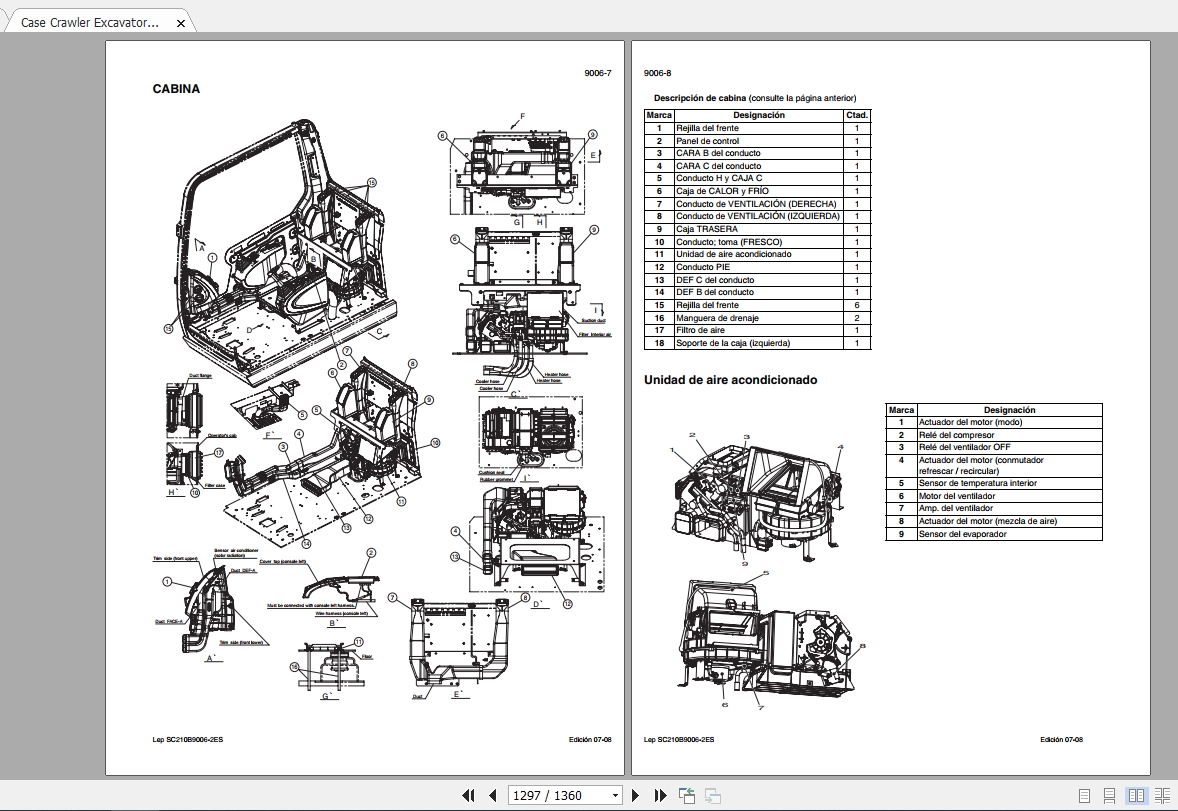Jump to the last page of the document

[661, 795]
